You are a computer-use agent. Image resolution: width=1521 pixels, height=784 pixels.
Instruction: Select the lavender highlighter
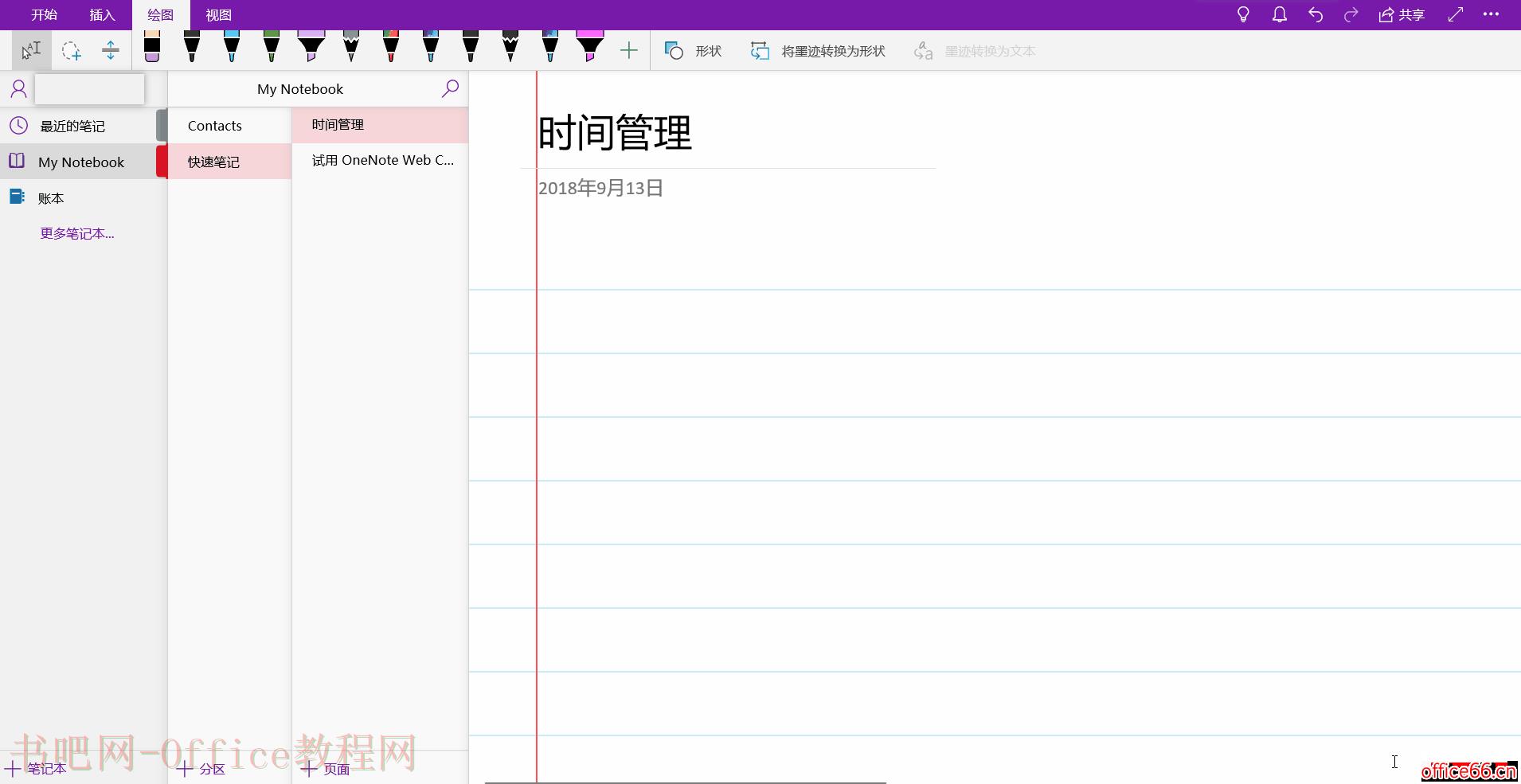(x=311, y=47)
